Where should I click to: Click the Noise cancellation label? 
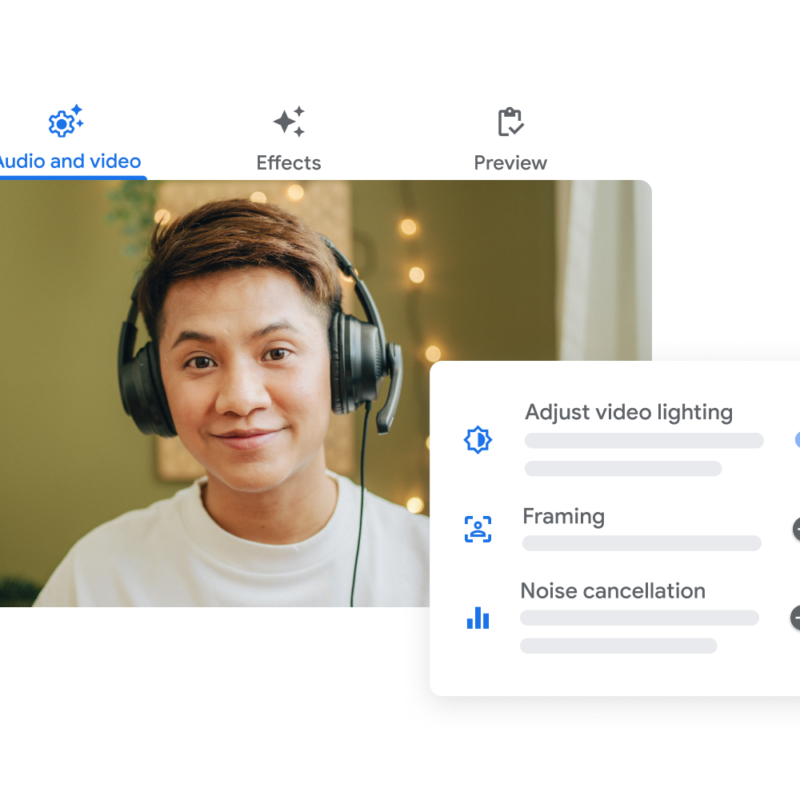click(x=612, y=591)
